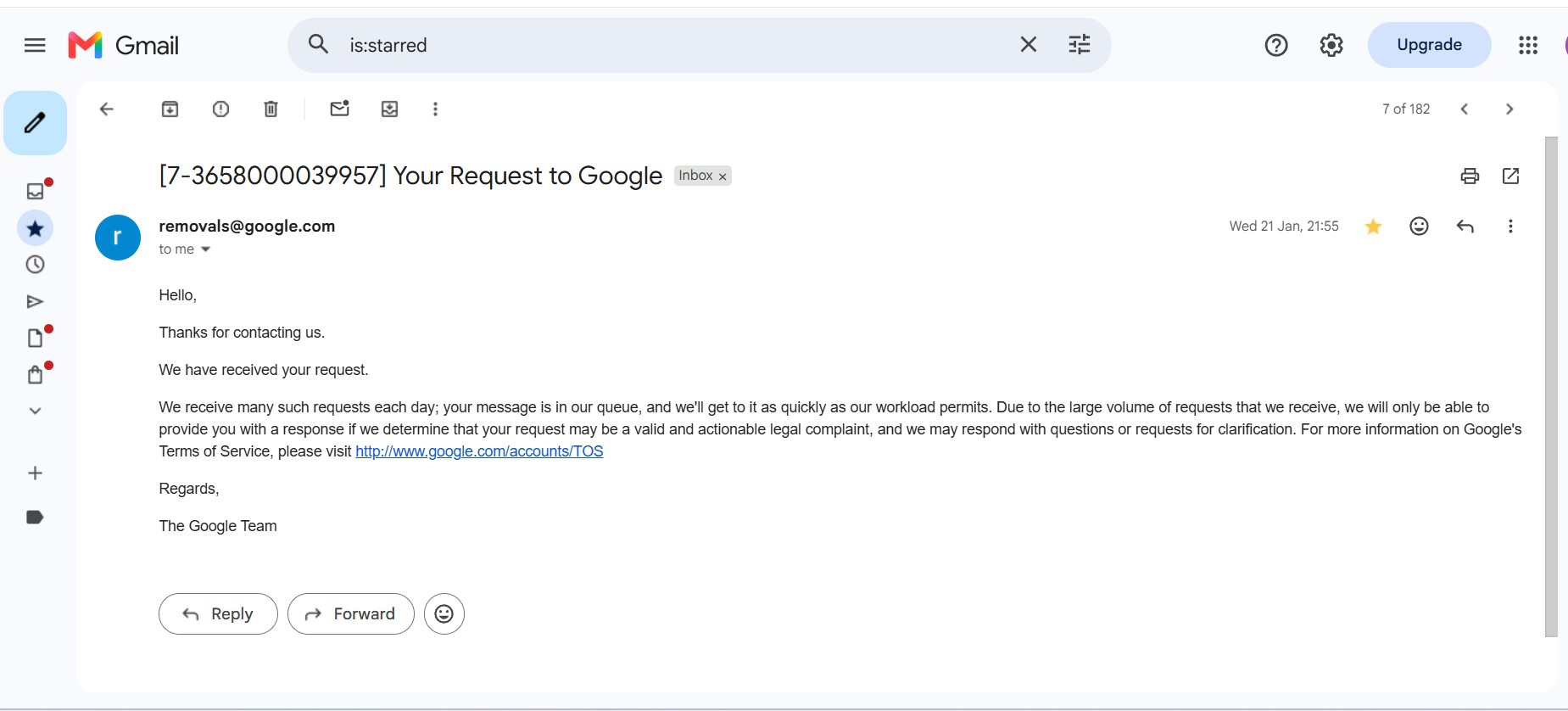This screenshot has width=1568, height=711.
Task: Open label tag icon in sidebar
Action: coord(35,518)
